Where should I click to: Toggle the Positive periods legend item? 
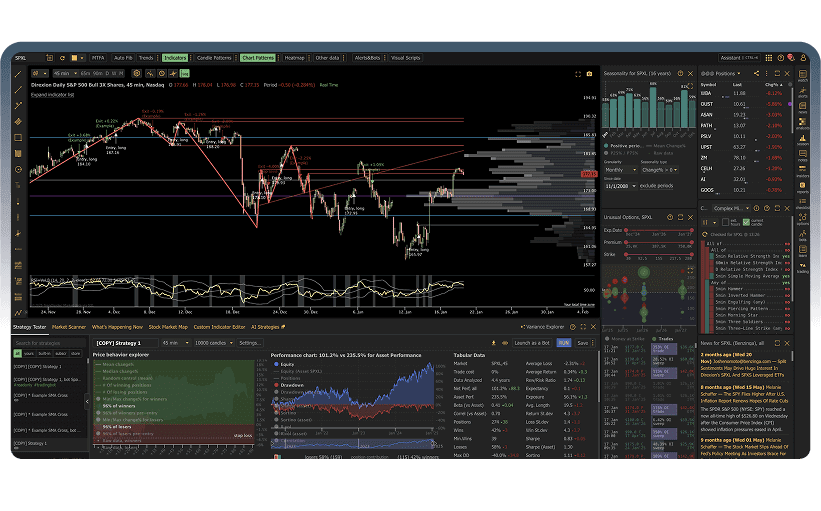pyautogui.click(x=626, y=146)
